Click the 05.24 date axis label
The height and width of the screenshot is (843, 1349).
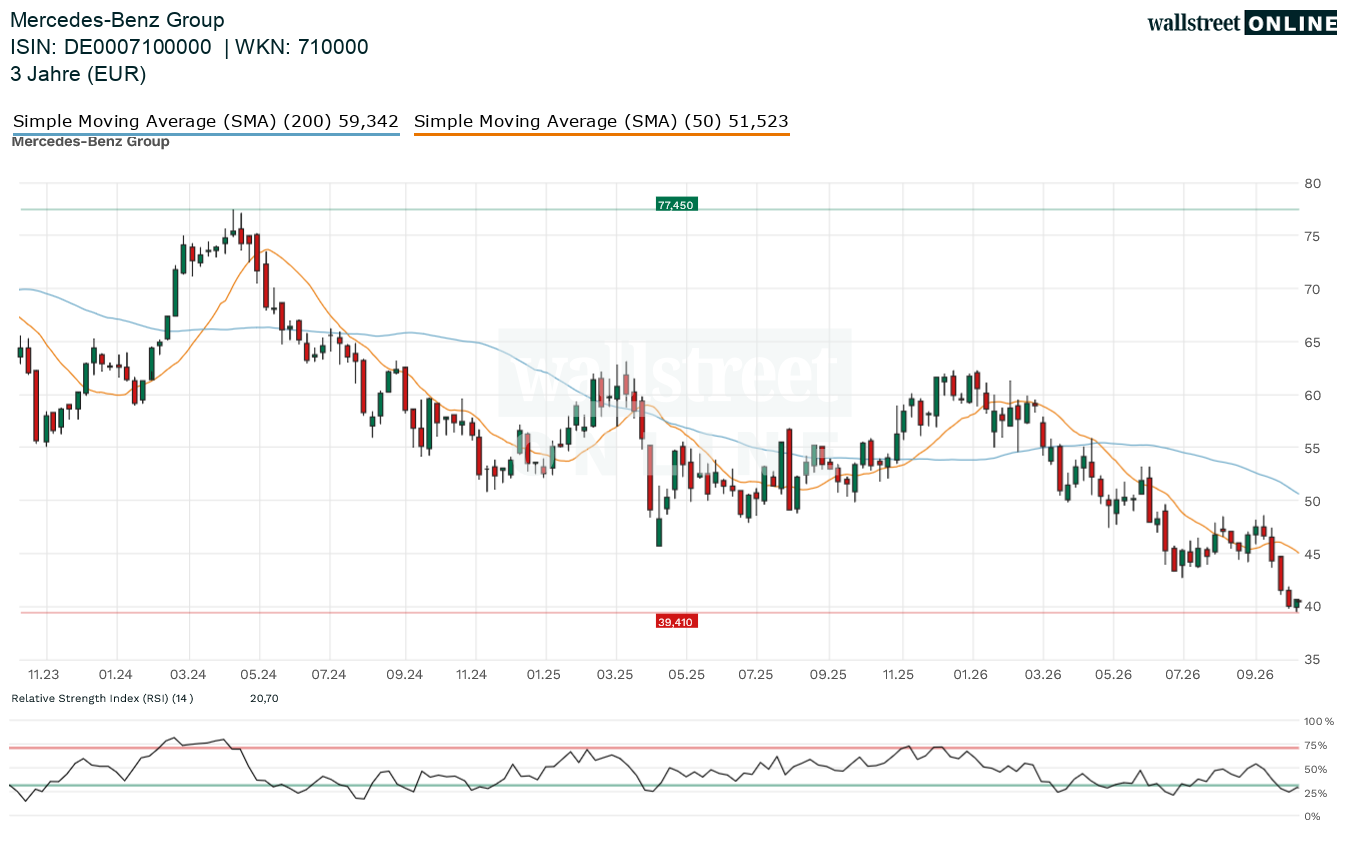tap(260, 675)
